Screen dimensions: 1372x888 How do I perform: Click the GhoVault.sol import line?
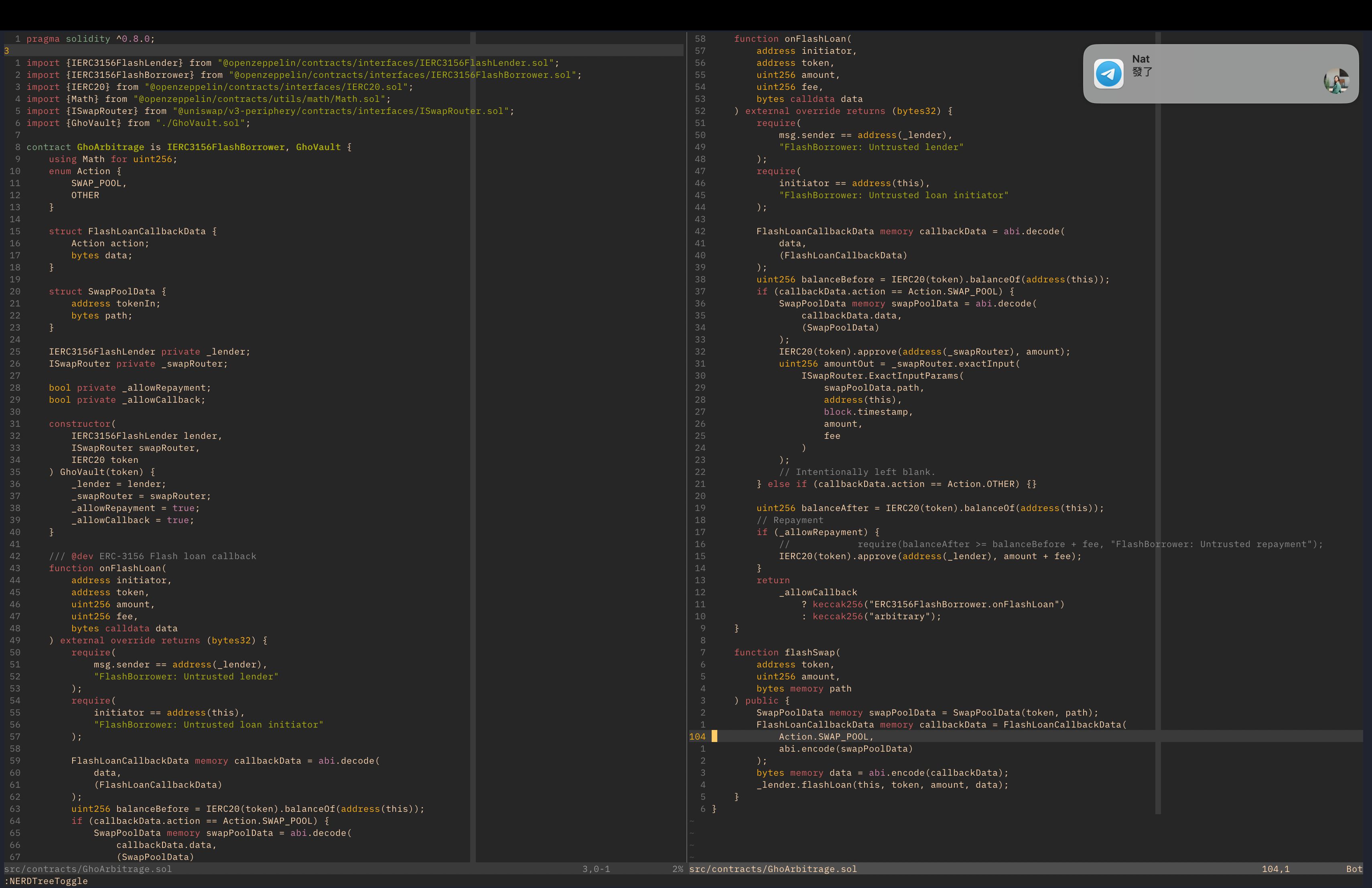coord(138,123)
